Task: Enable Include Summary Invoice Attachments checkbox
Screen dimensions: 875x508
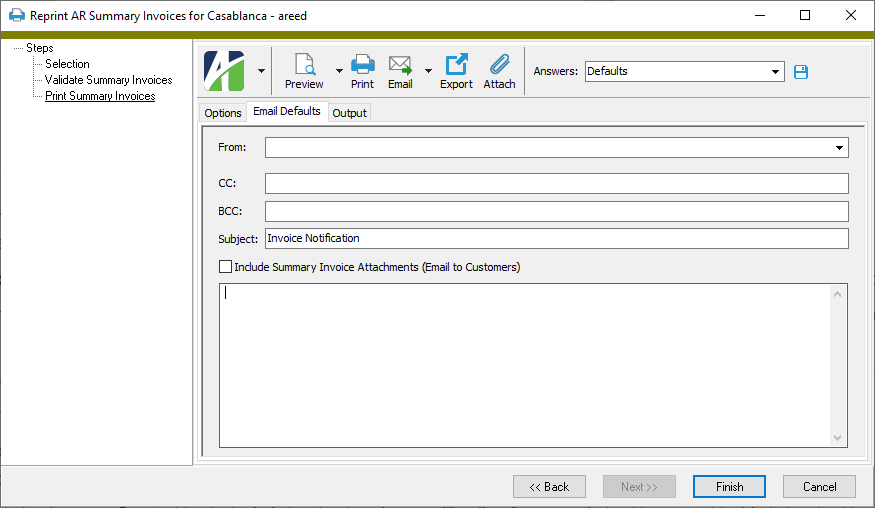Action: 225,267
